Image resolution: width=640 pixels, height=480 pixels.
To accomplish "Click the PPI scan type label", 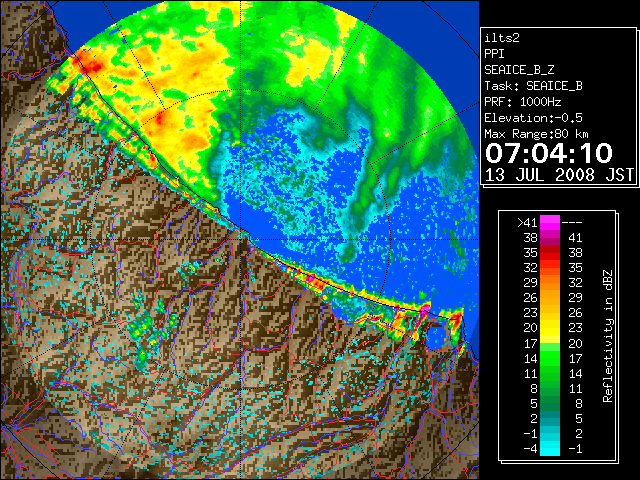I will click(x=494, y=54).
